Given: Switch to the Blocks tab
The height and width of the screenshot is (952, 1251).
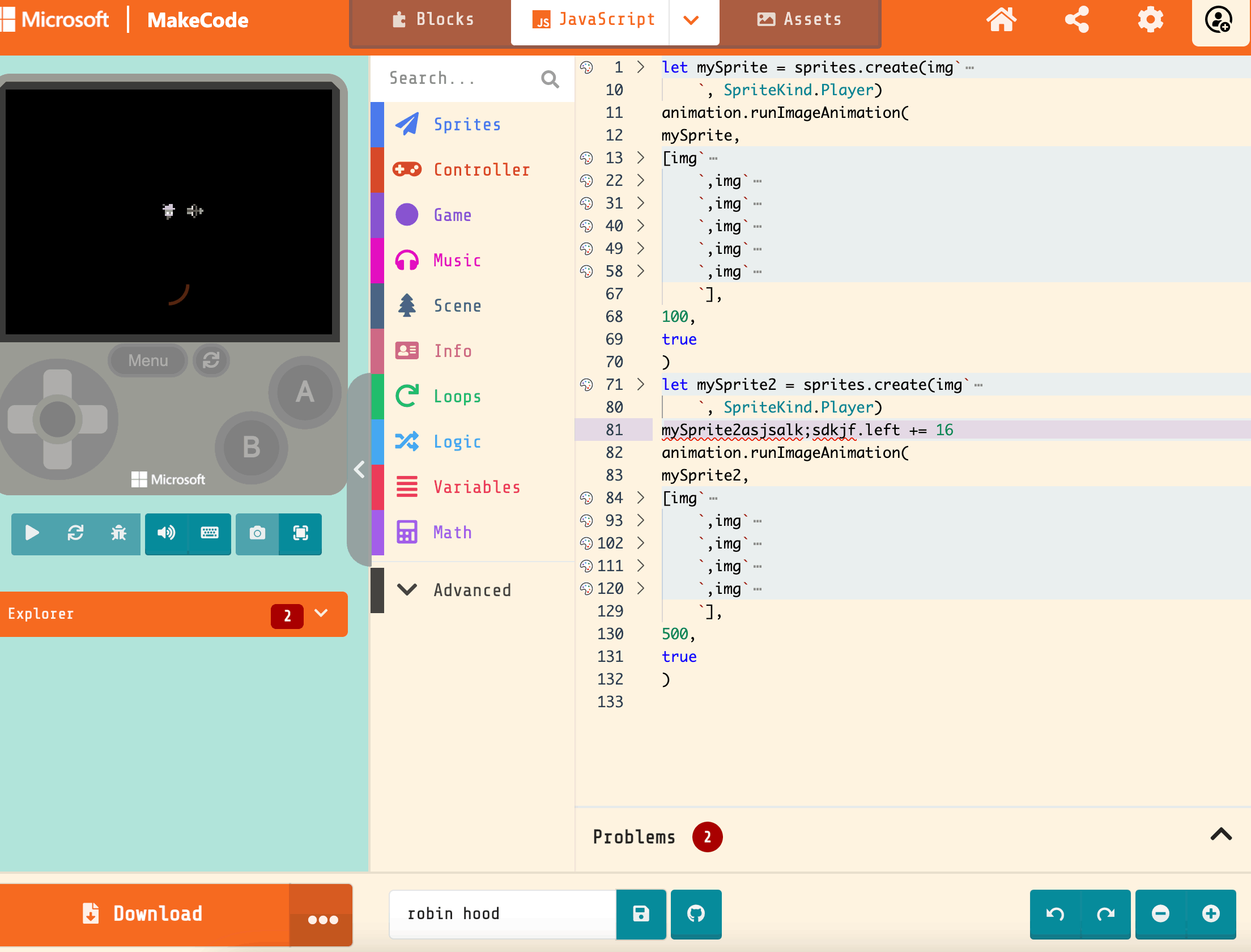Looking at the screenshot, I should tap(433, 20).
